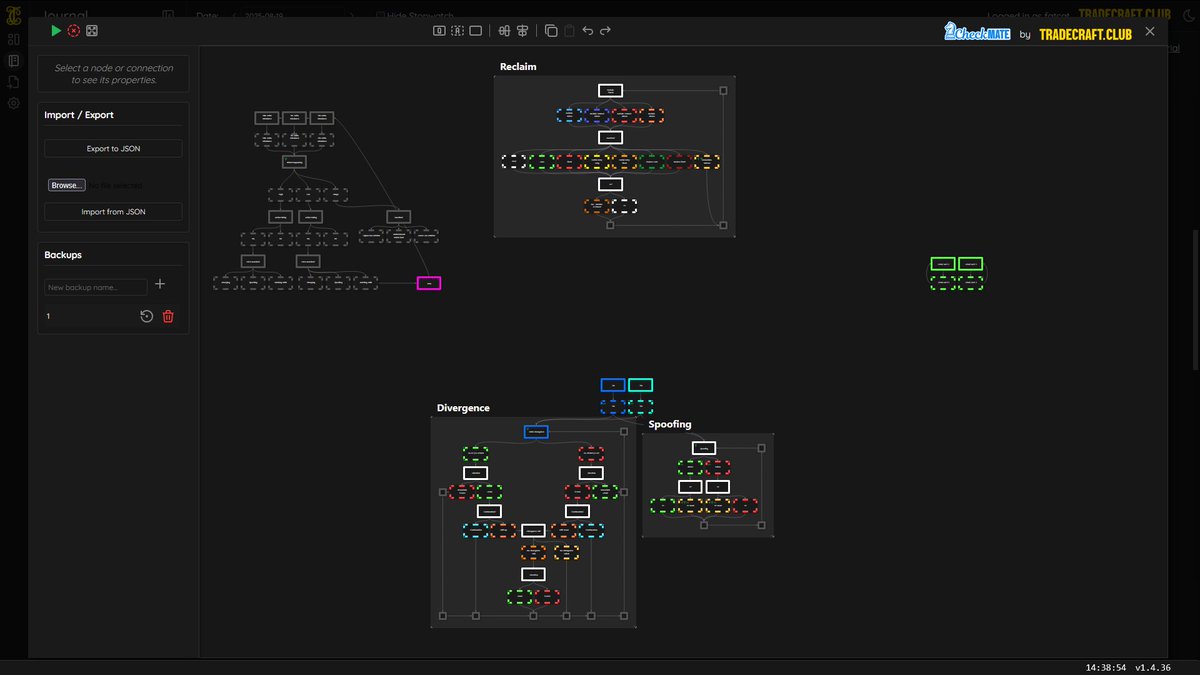Screen dimensions: 1200x675
Task: Select topmost white node in Reclaim group
Action: (x=611, y=90)
